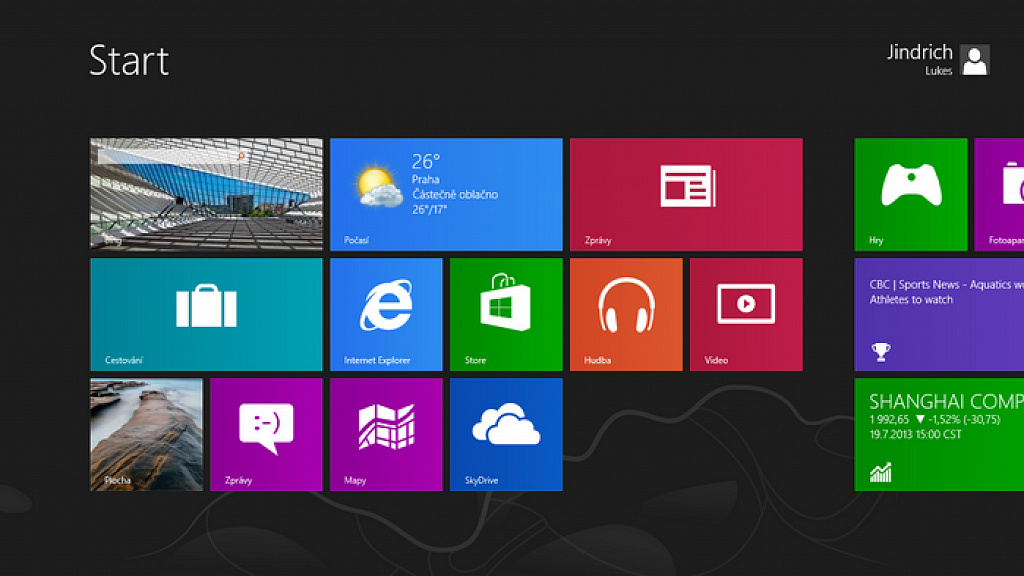Click the sun and cloud weather icon
The height and width of the screenshot is (576, 1024).
click(x=379, y=187)
